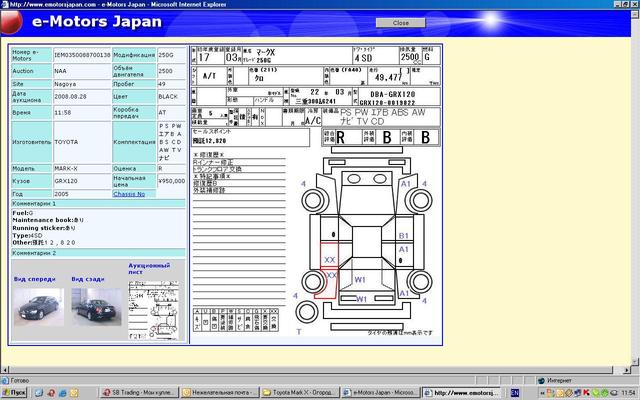Click the Internet Explorer title bar icon
Image resolution: width=640 pixels, height=400 pixels.
(4, 4)
